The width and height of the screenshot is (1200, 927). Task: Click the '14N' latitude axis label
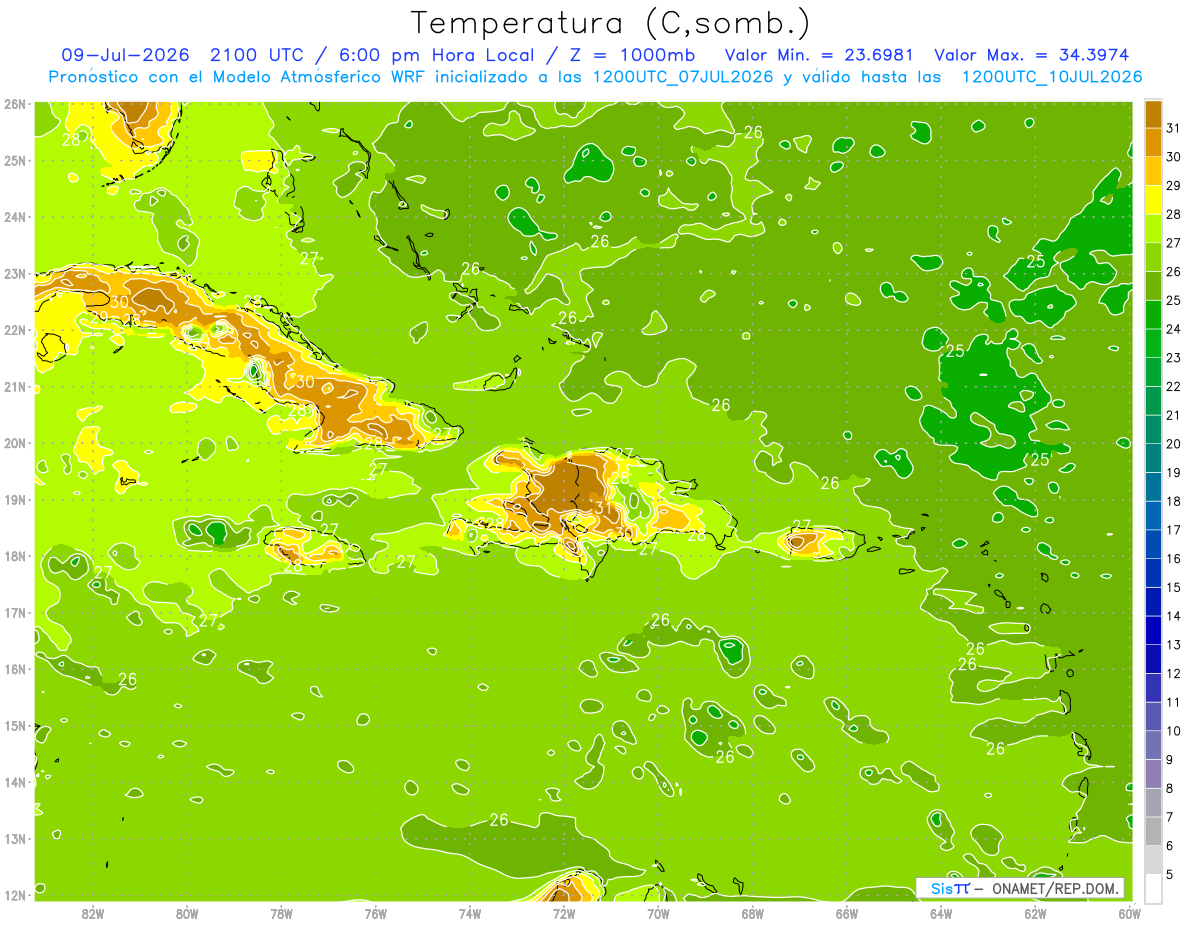[14, 782]
